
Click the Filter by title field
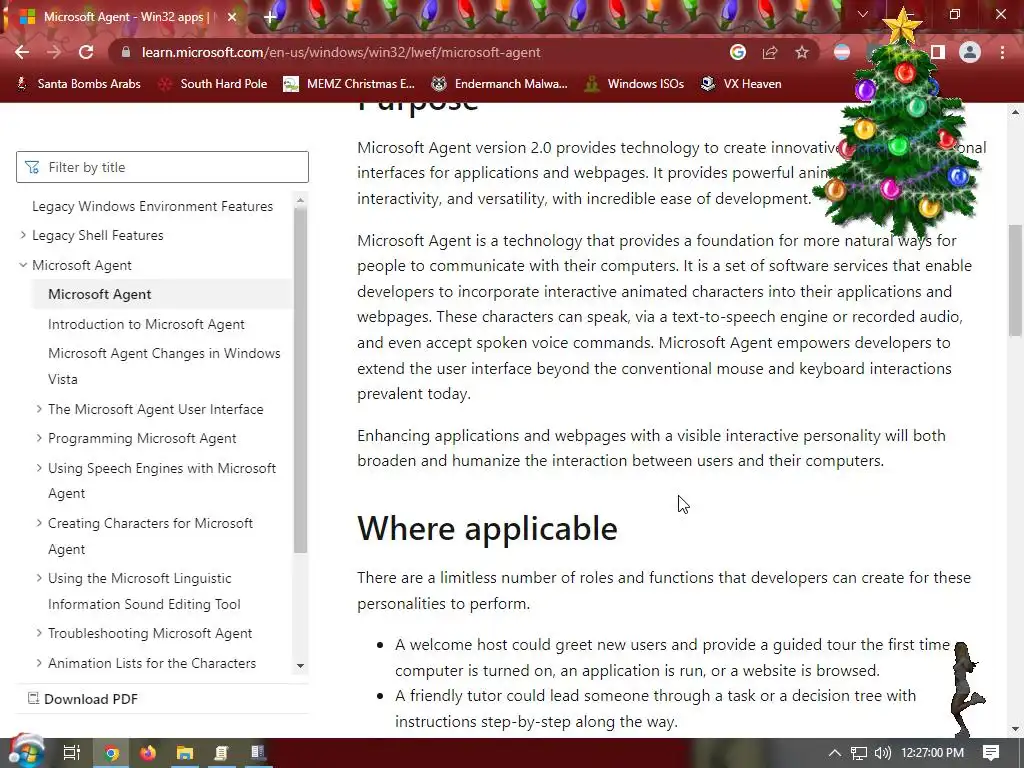162,167
